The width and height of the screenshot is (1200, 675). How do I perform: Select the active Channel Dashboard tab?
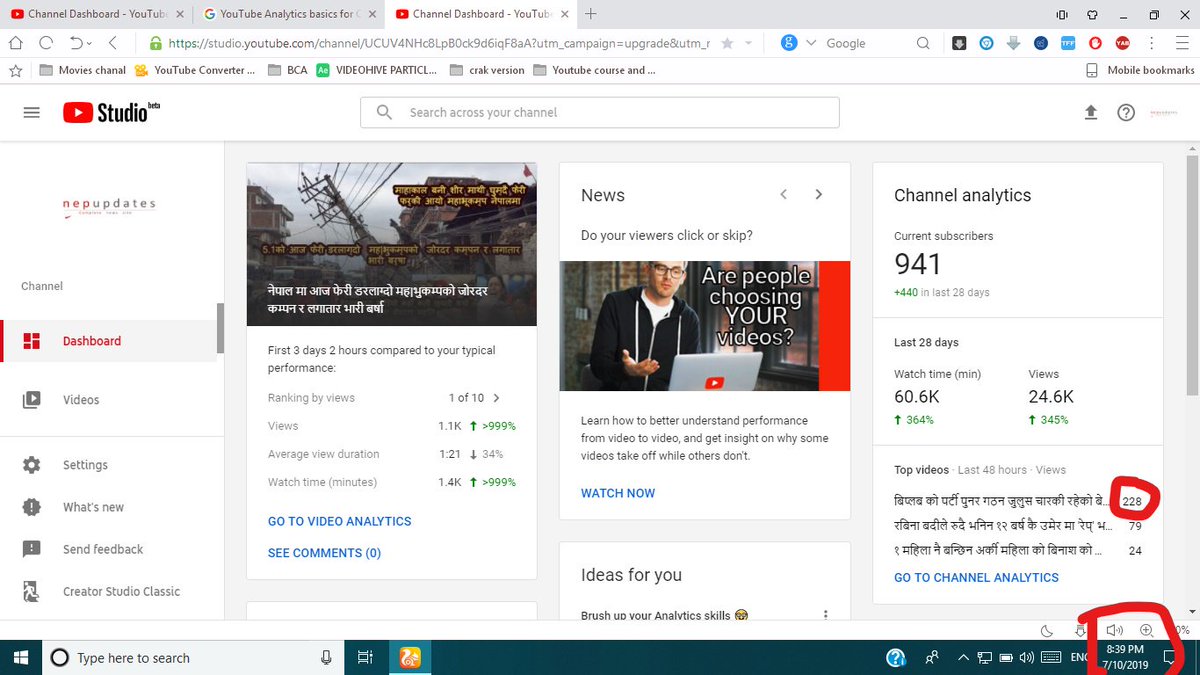point(482,14)
